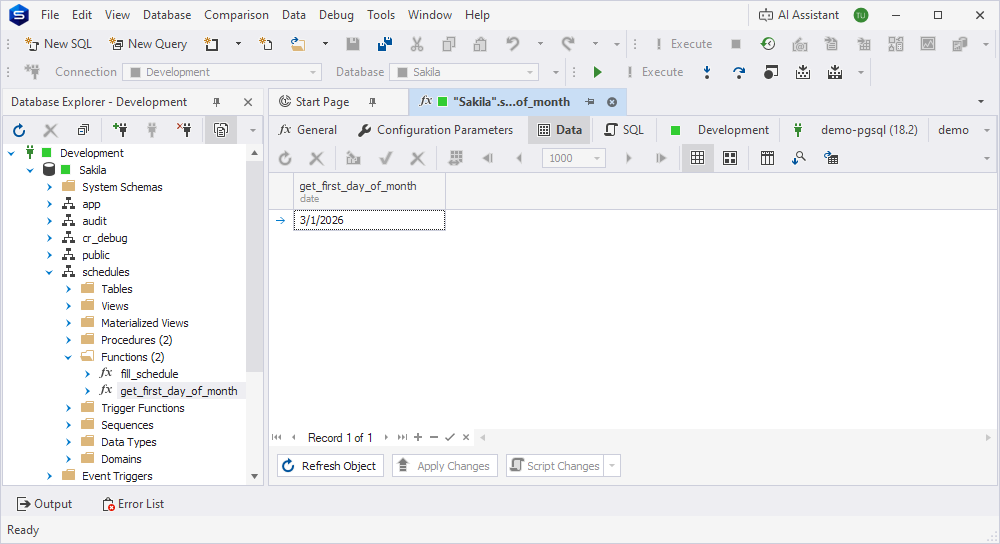This screenshot has width=1000, height=544.
Task: Open the Start Page tab
Action: click(x=314, y=102)
